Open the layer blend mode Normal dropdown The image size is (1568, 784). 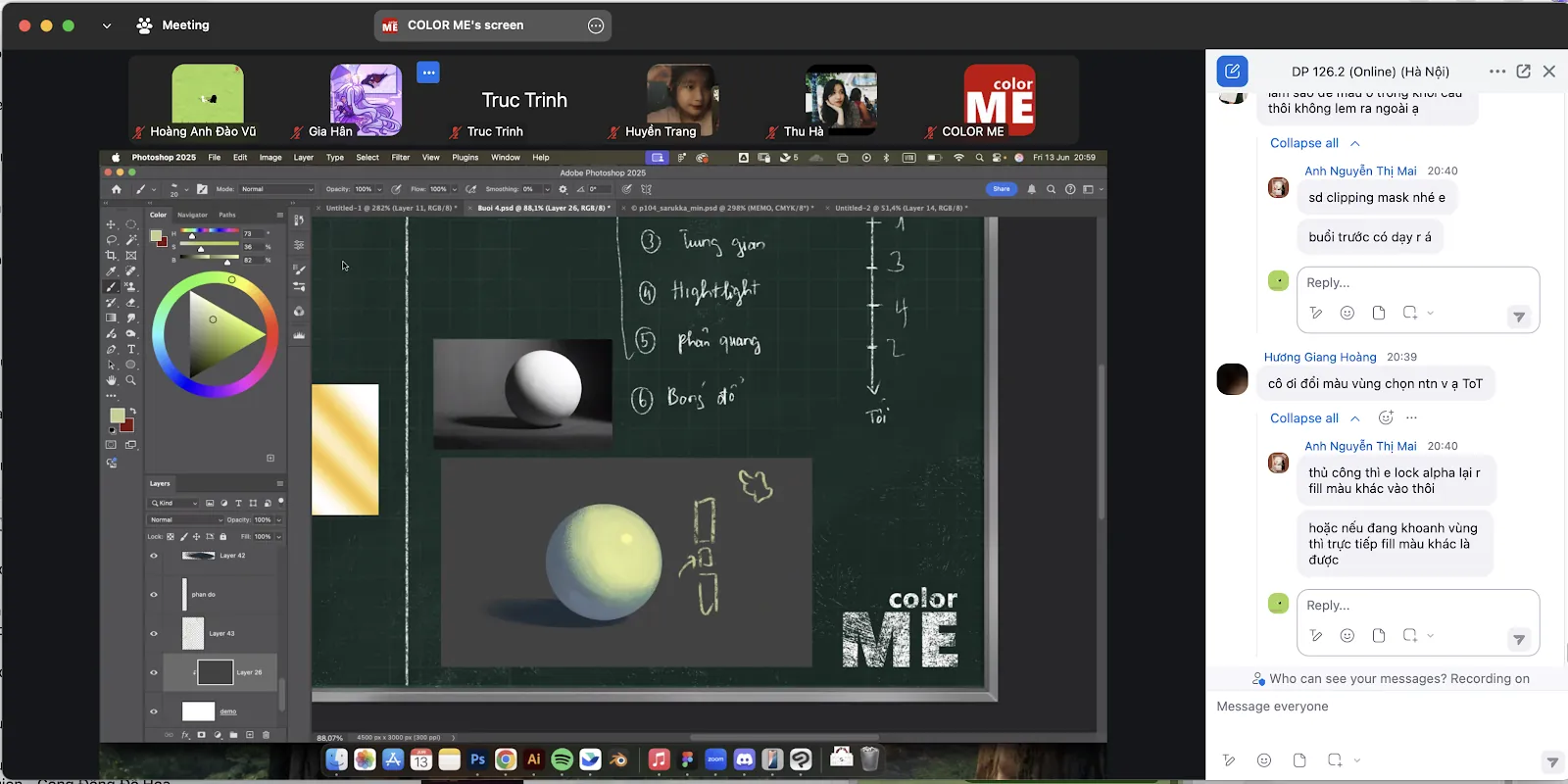[186, 520]
